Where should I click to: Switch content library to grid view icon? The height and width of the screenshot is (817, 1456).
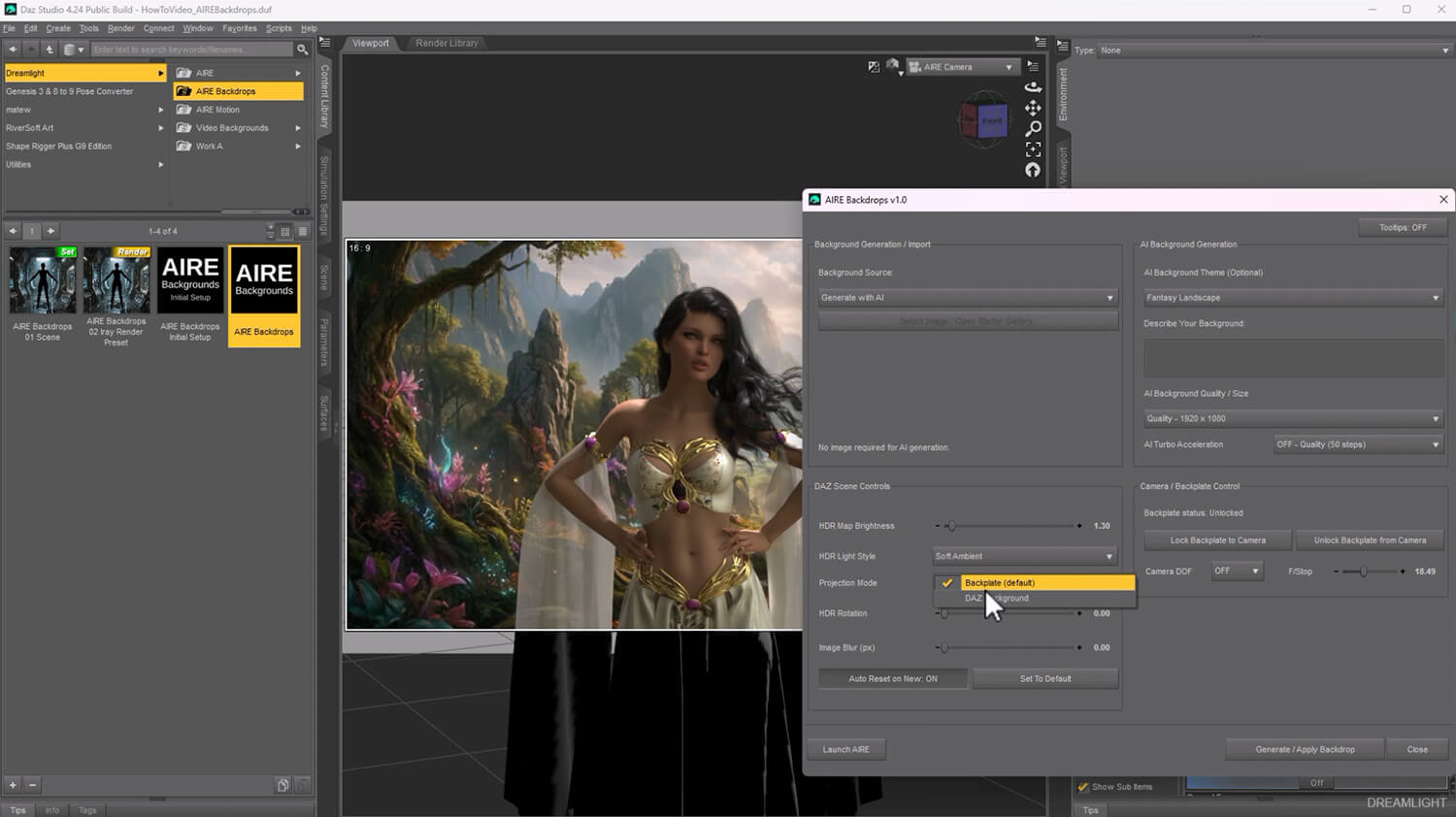[284, 231]
